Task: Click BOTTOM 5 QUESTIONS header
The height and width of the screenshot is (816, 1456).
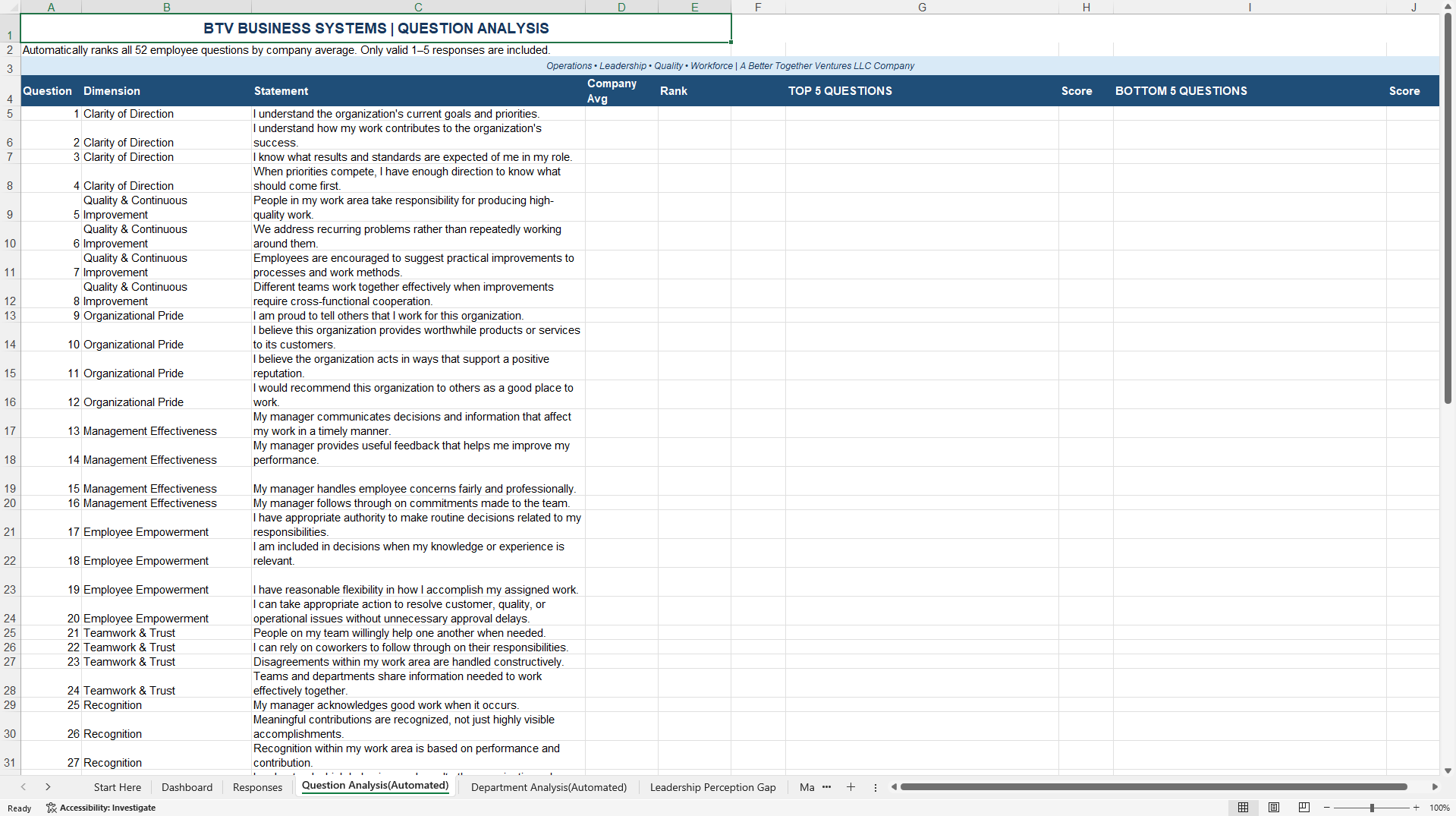Action: [1250, 91]
